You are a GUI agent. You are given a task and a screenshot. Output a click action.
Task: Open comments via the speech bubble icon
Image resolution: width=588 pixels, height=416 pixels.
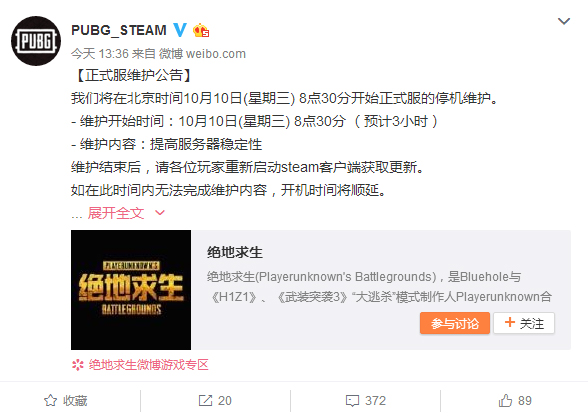coord(352,401)
